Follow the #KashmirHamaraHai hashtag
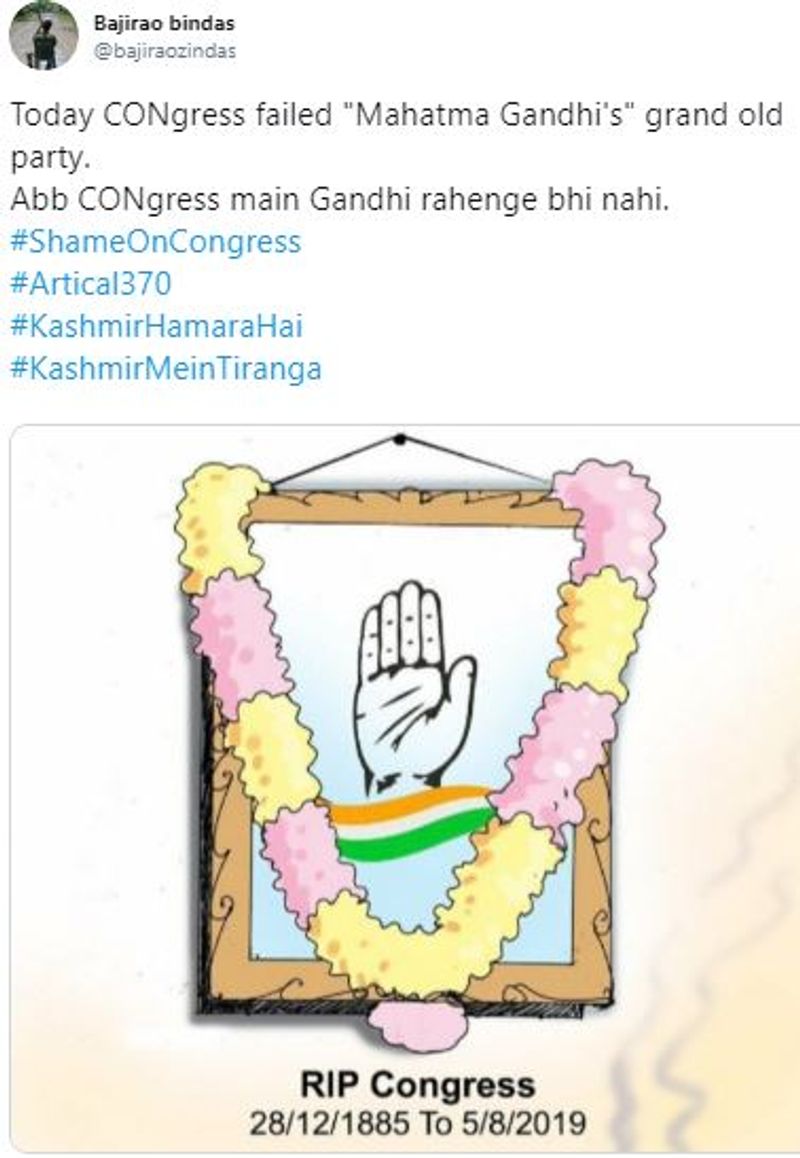Viewport: 800px width, 1158px height. (x=157, y=326)
